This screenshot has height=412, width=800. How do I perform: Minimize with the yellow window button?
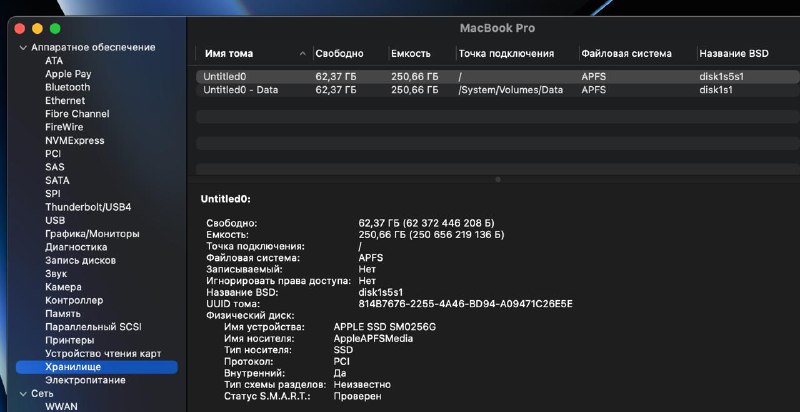[37, 29]
